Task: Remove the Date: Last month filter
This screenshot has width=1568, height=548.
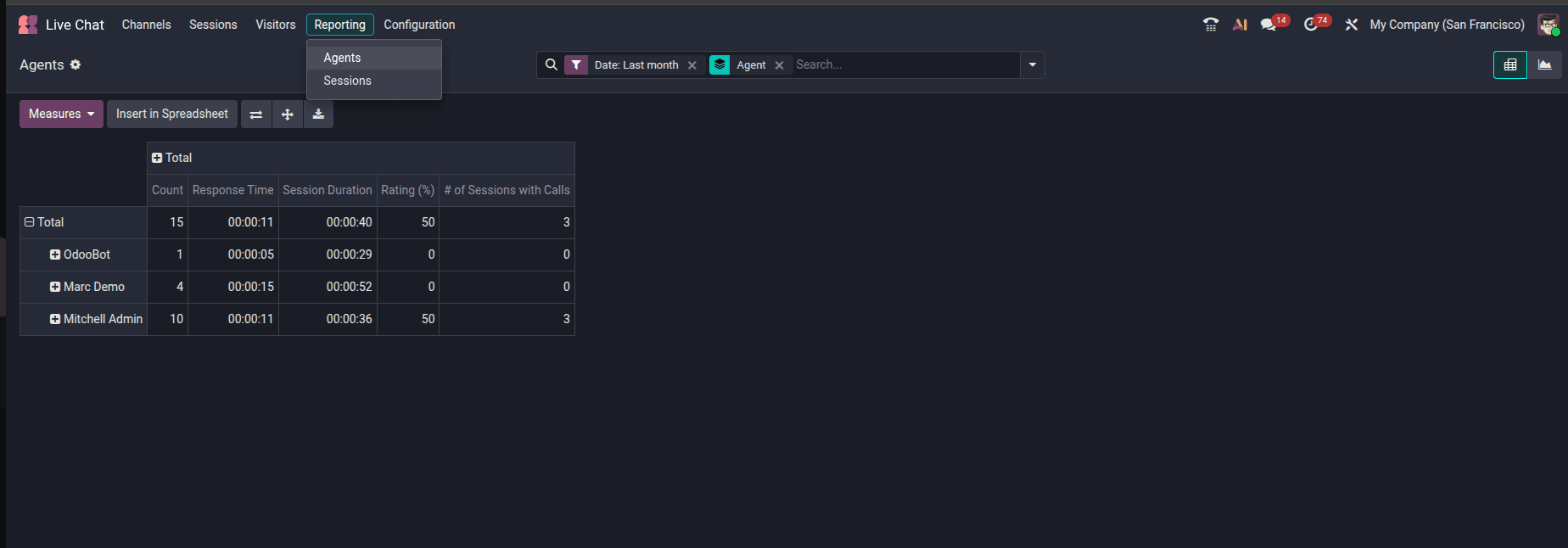Action: [x=692, y=65]
